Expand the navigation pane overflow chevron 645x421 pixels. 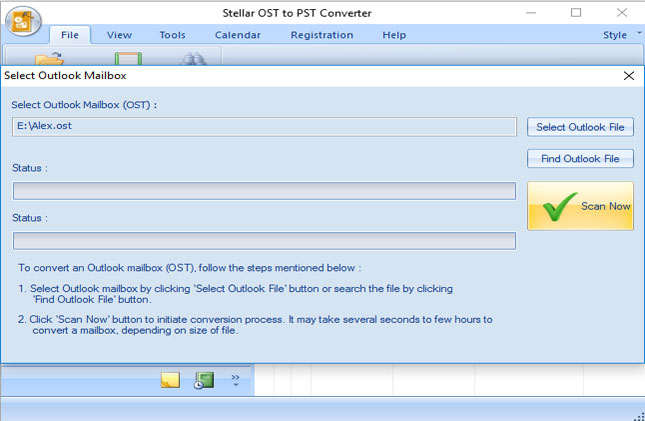[236, 380]
